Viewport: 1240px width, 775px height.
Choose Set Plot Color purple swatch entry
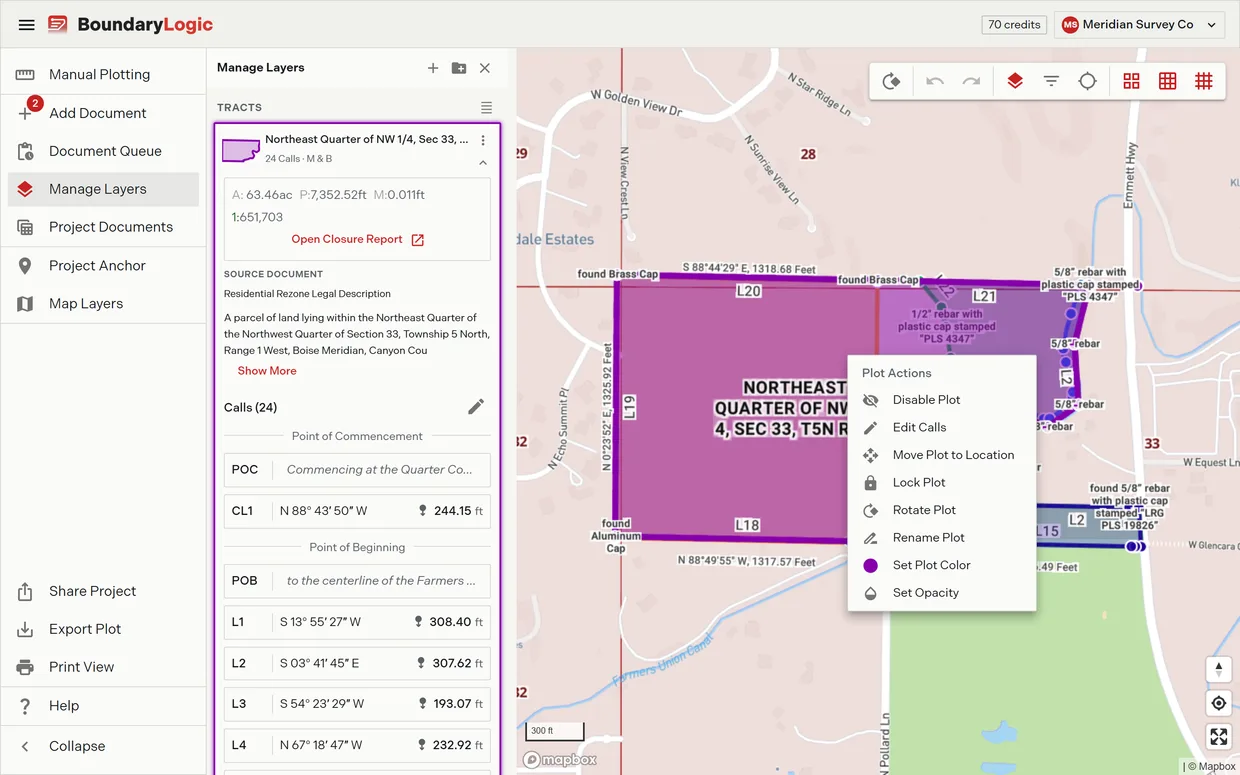[941, 565]
